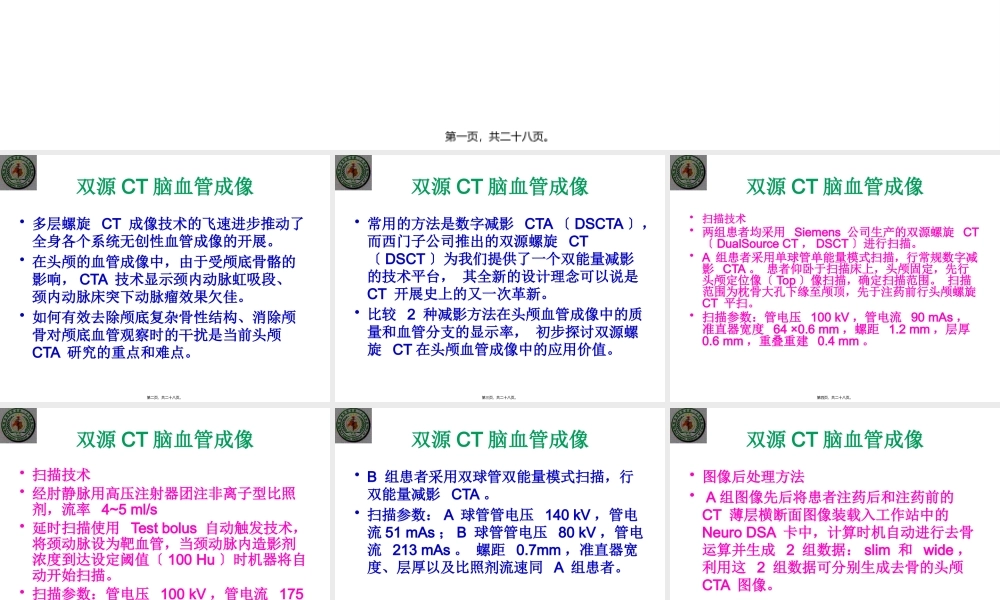Select the title 双源CT脑血管成像 on top-left slide
Screen dimensions: 1000x600
tap(164, 185)
